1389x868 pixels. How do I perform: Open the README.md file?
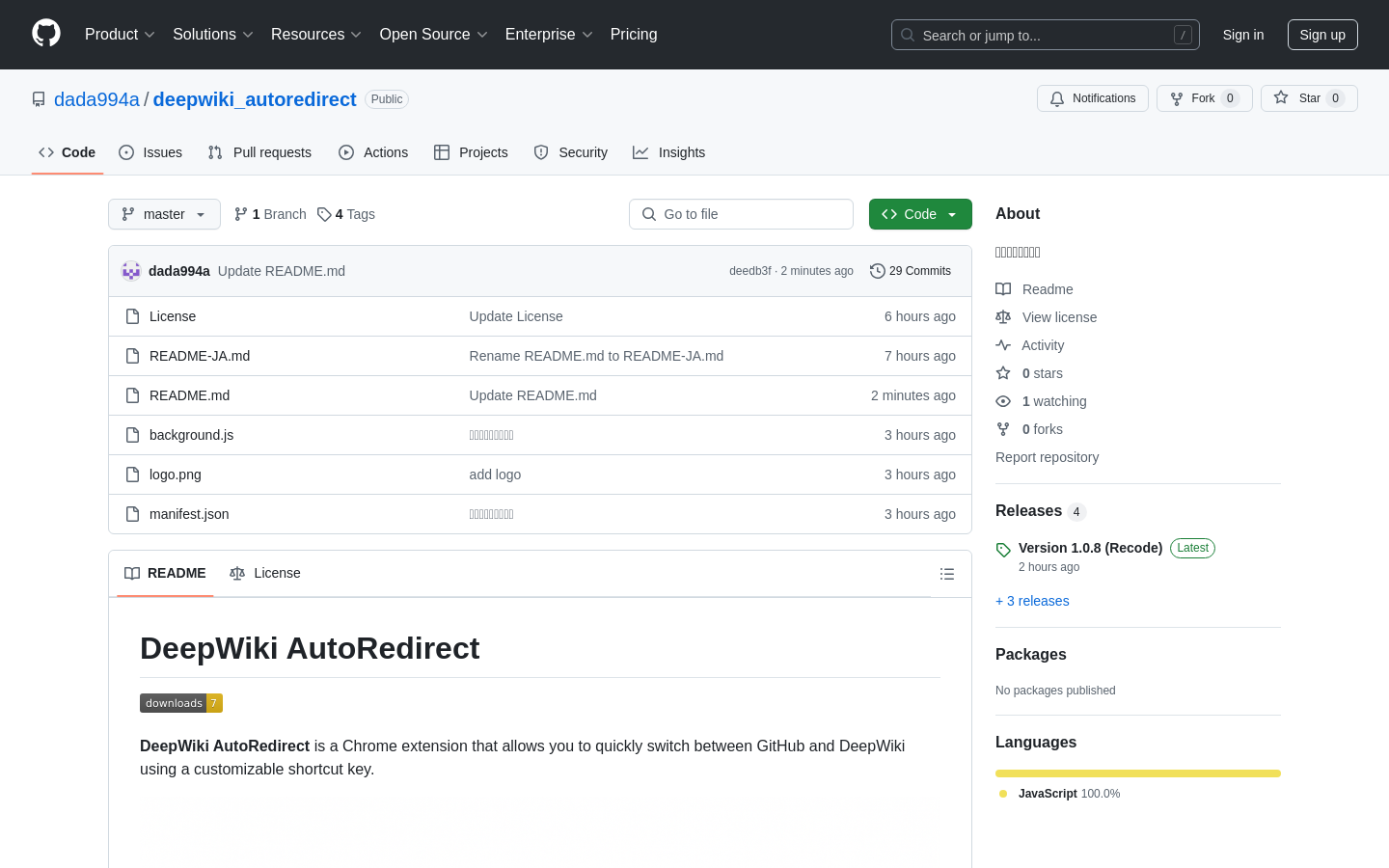pos(189,395)
